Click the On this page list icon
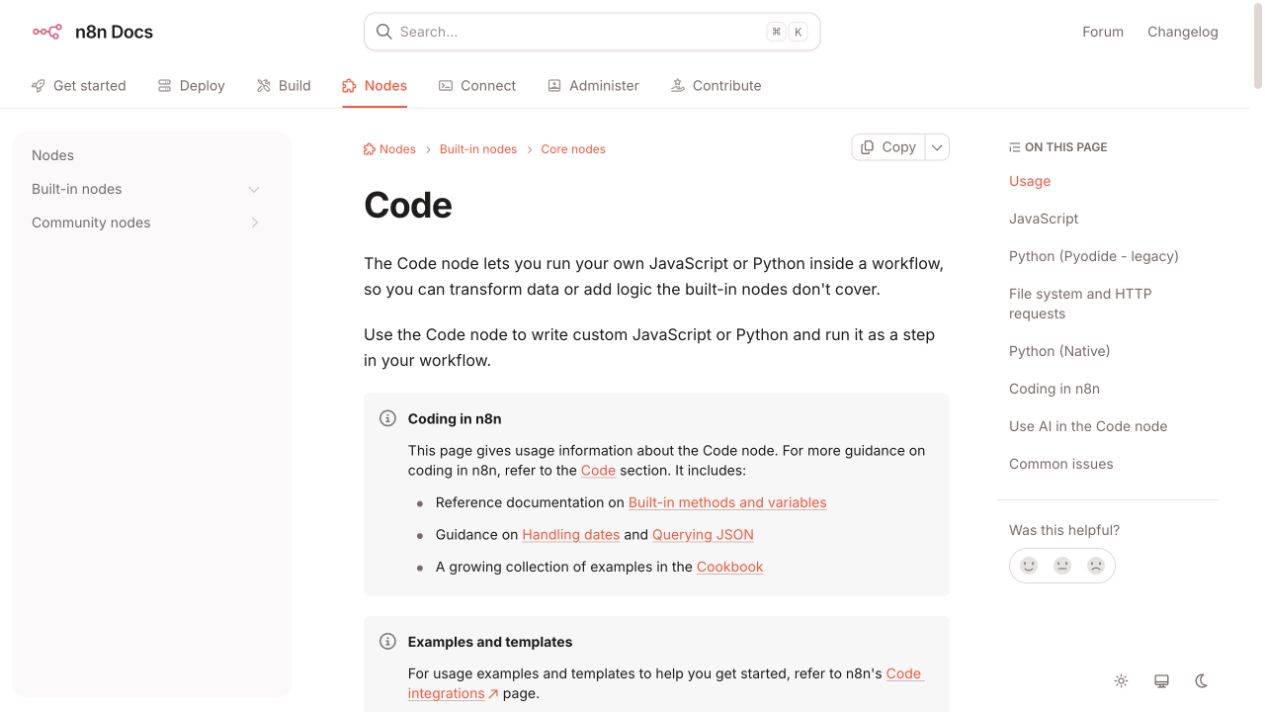The width and height of the screenshot is (1265, 712). (x=1015, y=147)
